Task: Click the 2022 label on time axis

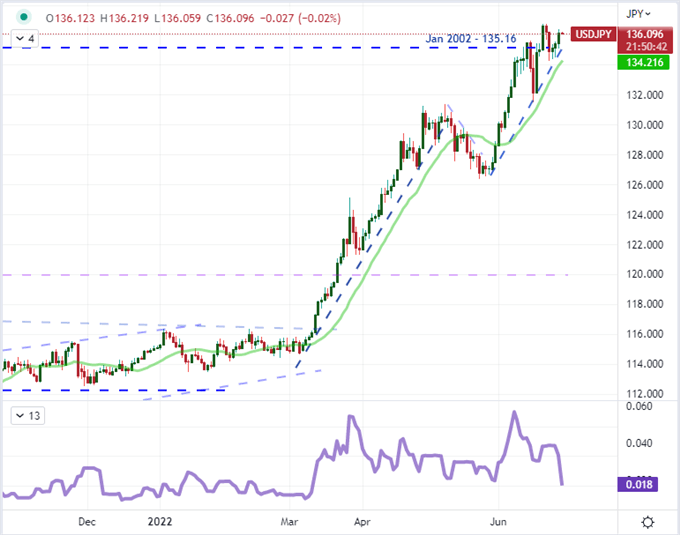Action: click(160, 522)
